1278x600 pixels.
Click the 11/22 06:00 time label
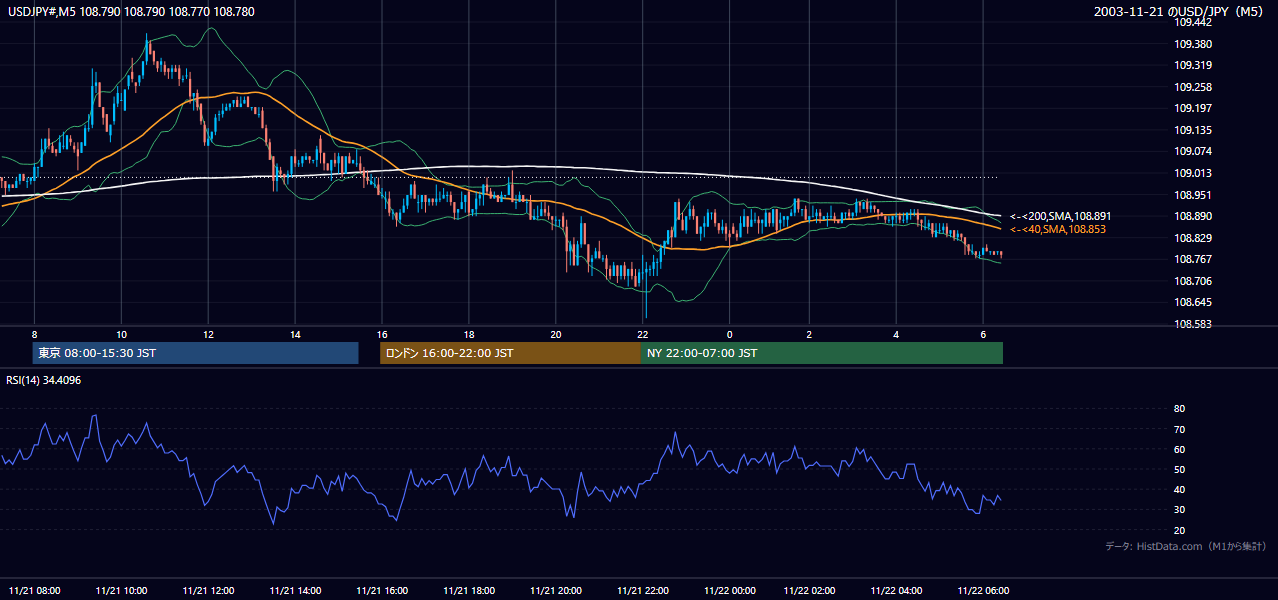click(x=983, y=590)
